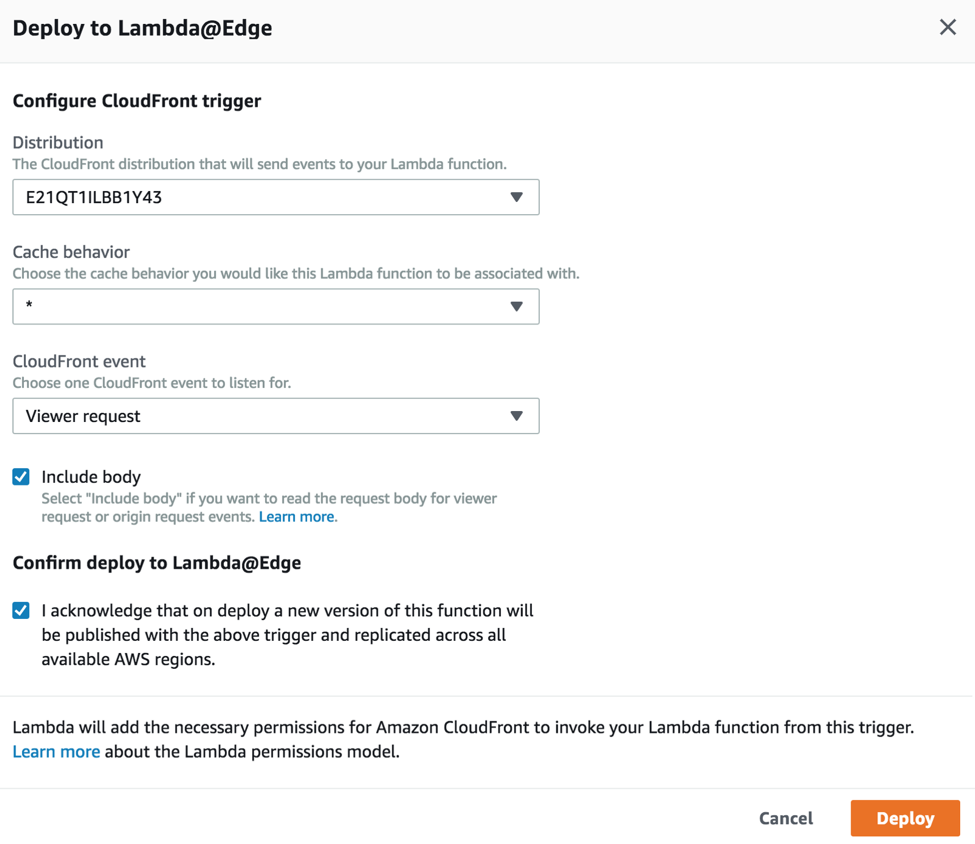Click the Cancel button
The width and height of the screenshot is (975, 844).
pos(785,818)
